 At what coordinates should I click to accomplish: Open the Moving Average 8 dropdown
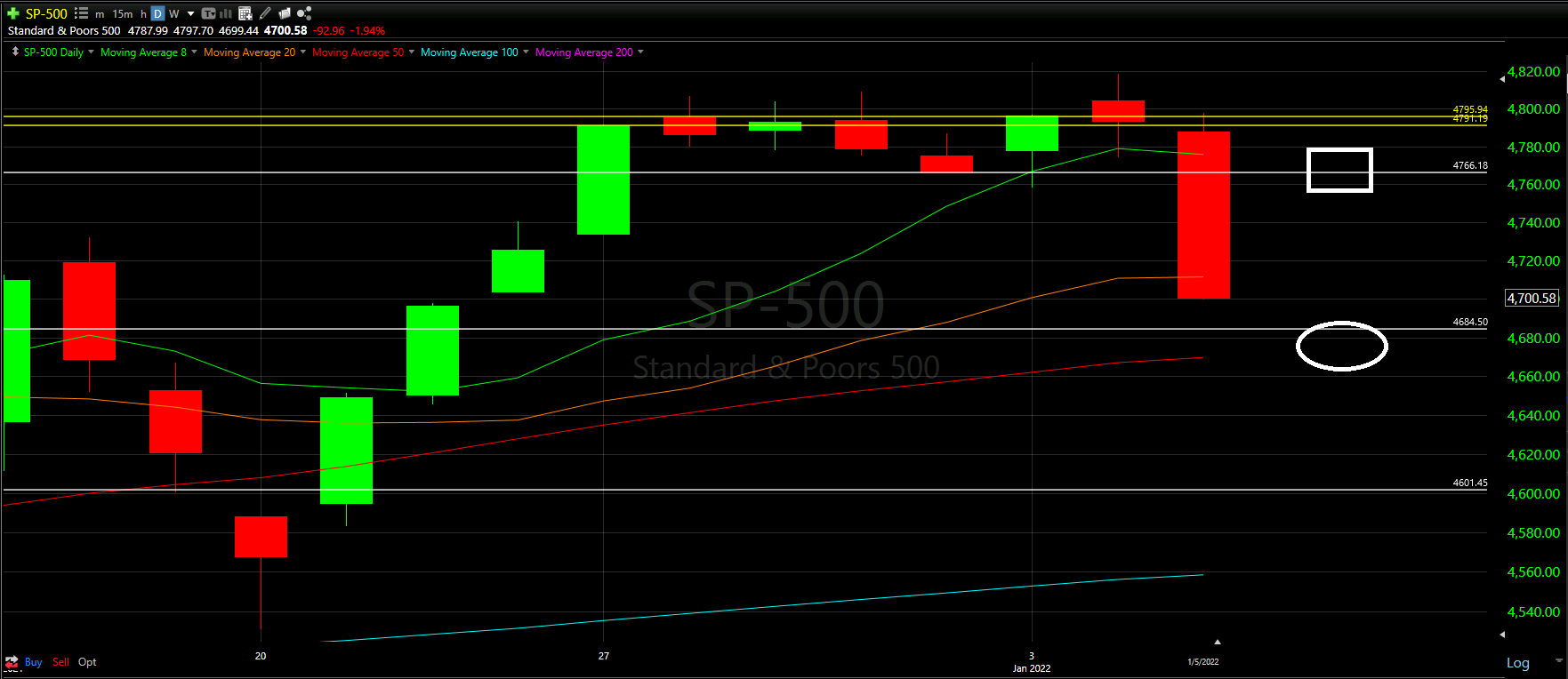click(194, 52)
